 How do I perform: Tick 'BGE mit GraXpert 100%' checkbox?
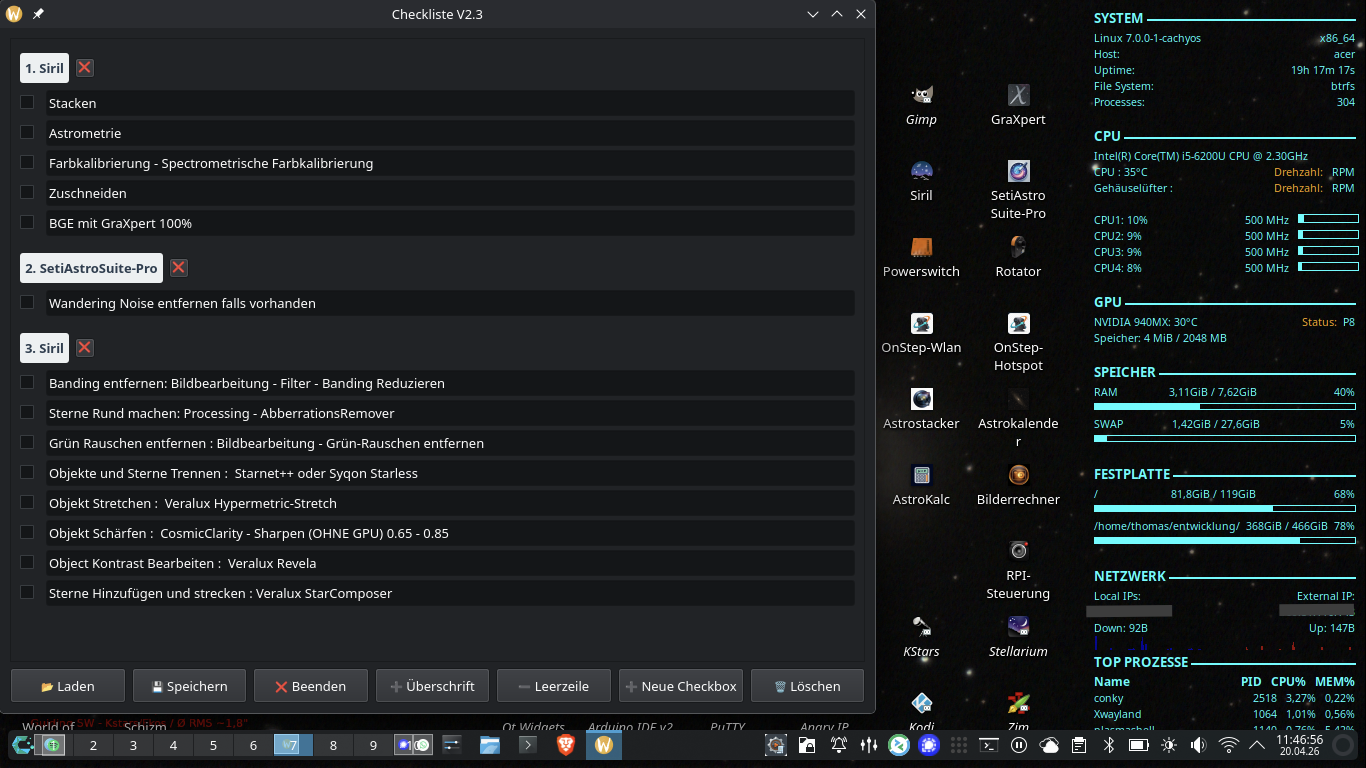[27, 222]
